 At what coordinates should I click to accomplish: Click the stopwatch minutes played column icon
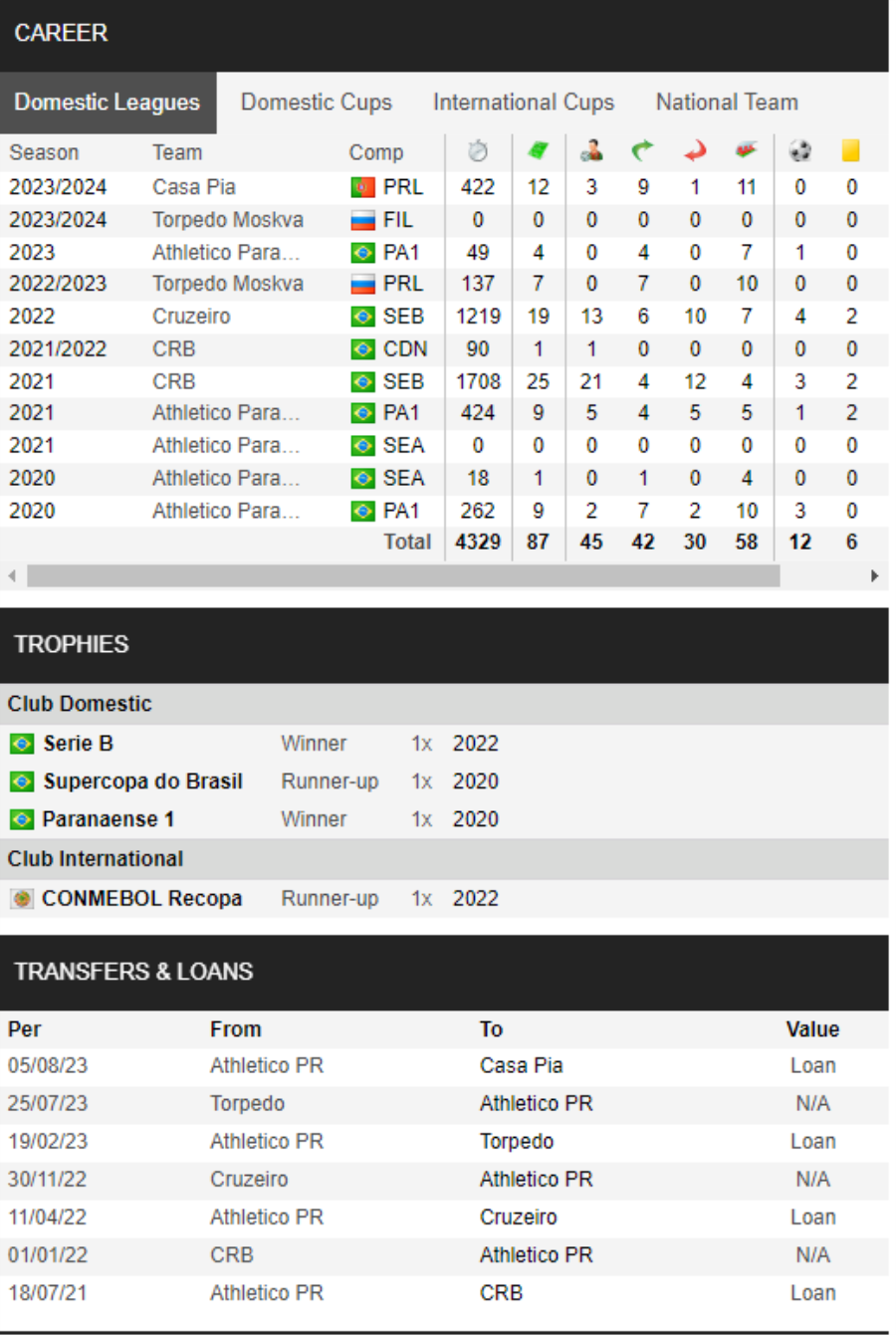(x=478, y=151)
